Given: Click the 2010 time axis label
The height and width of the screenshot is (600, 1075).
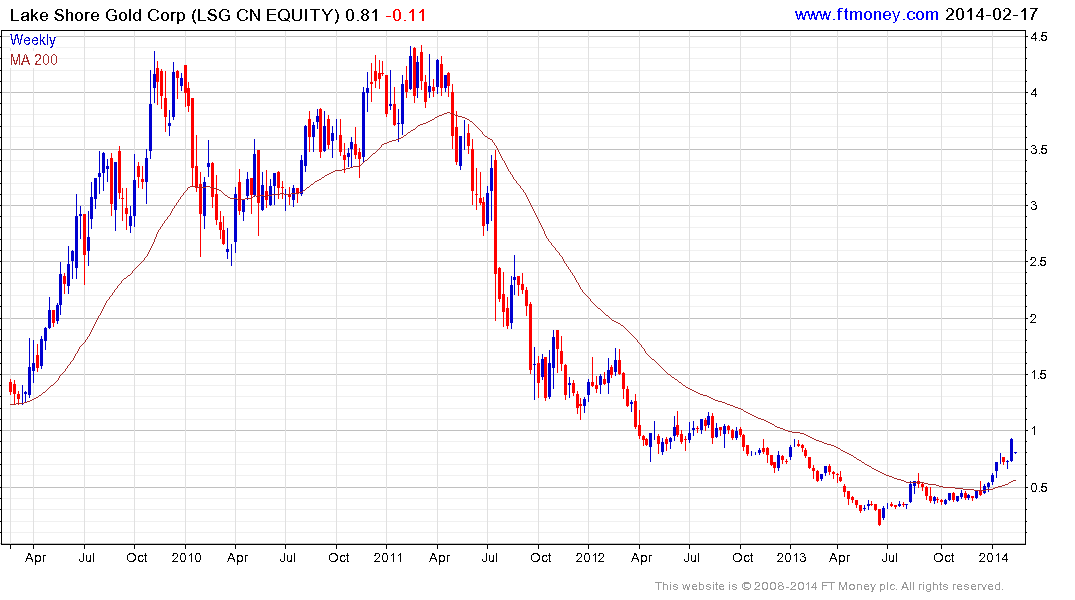Looking at the screenshot, I should 186,557.
